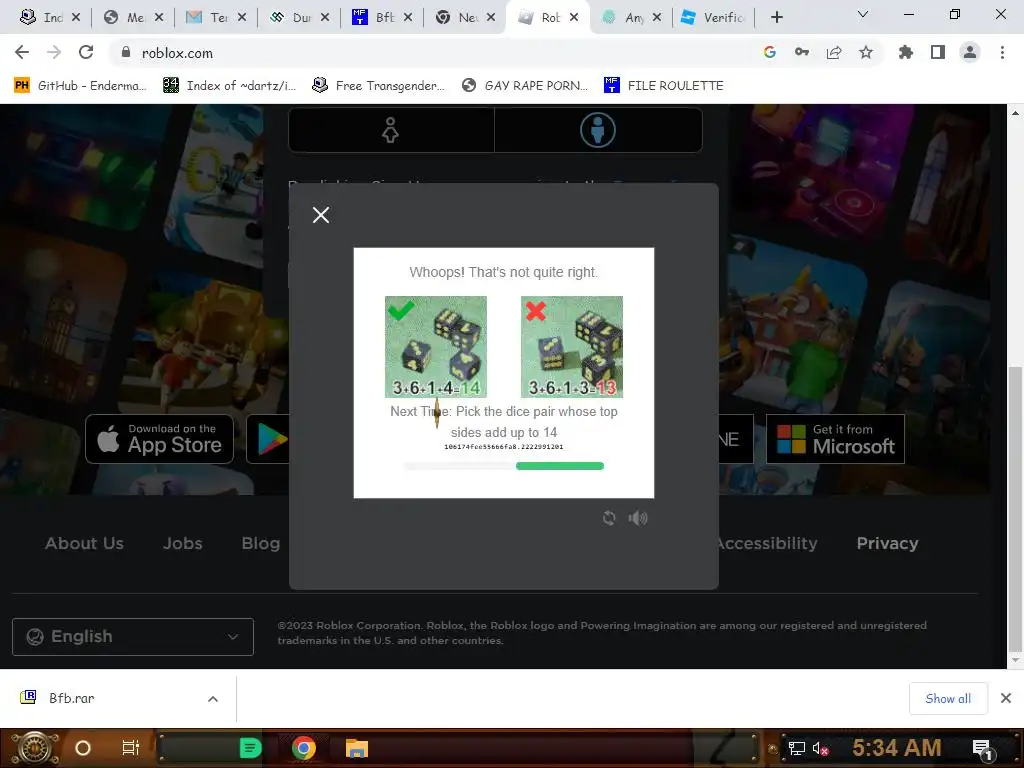The height and width of the screenshot is (768, 1024).
Task: Open the Google icon in address bar
Action: 770,53
